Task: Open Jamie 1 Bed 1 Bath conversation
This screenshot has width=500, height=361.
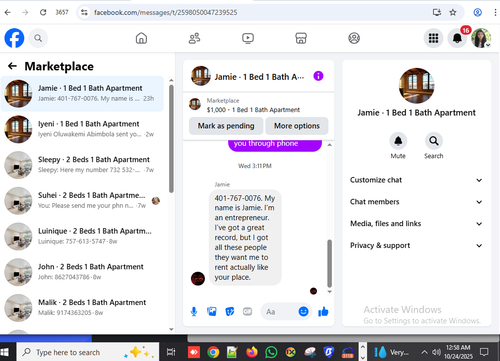Action: [x=82, y=93]
